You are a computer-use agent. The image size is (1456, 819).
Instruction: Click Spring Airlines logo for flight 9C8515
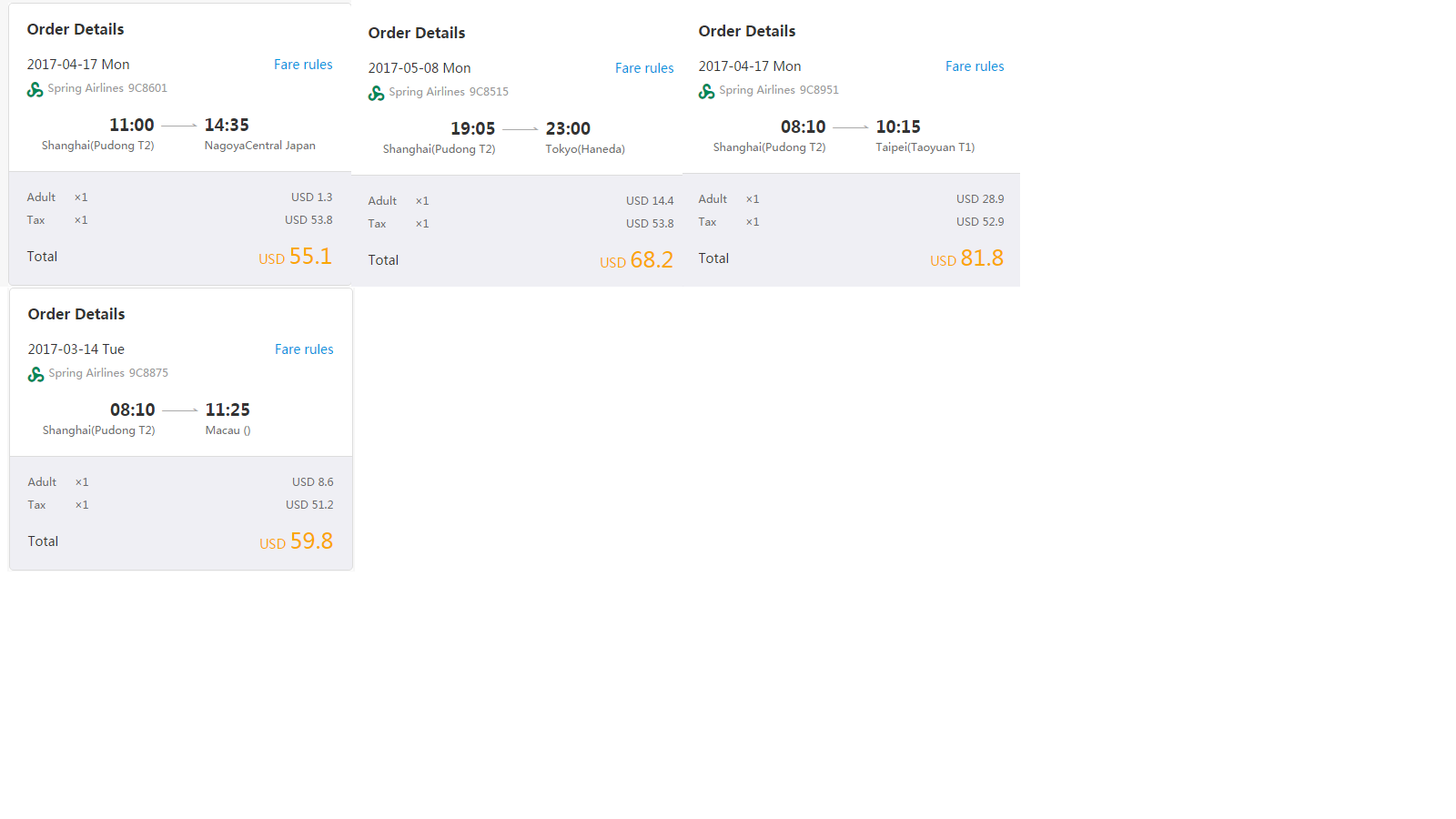(x=377, y=93)
